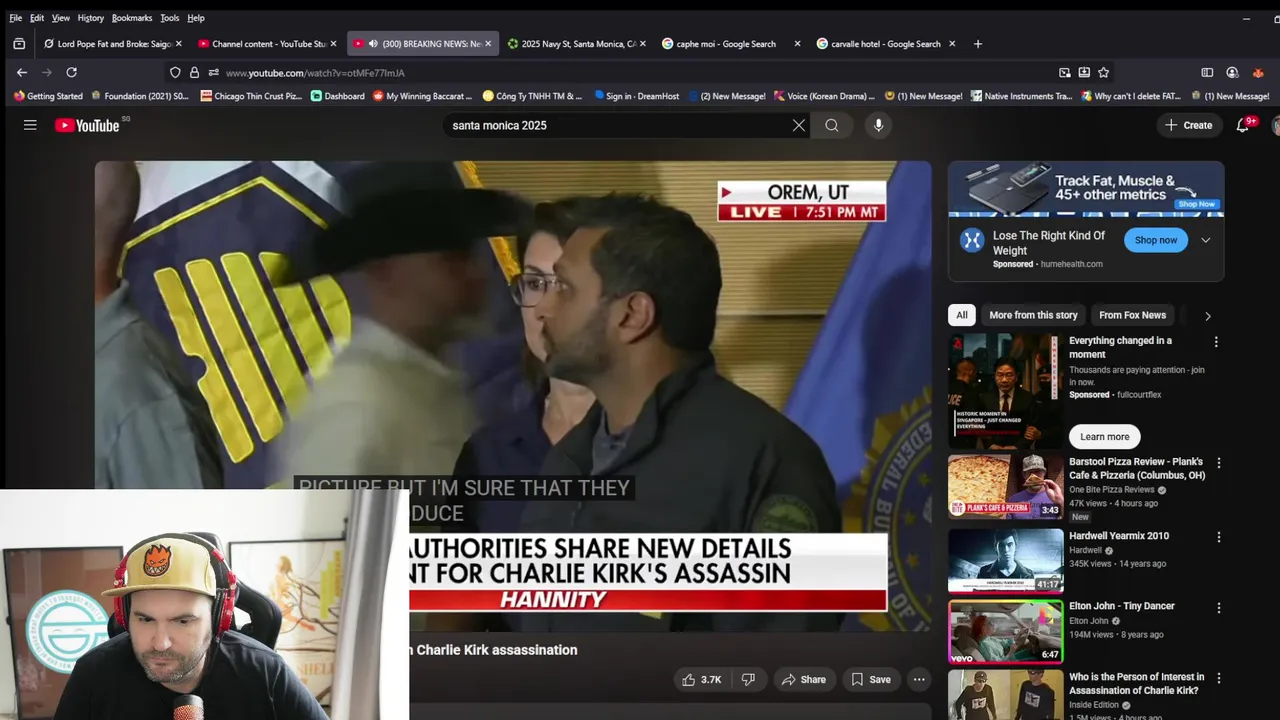
Task: Click the youtube.com address bar URL
Action: coord(315,73)
